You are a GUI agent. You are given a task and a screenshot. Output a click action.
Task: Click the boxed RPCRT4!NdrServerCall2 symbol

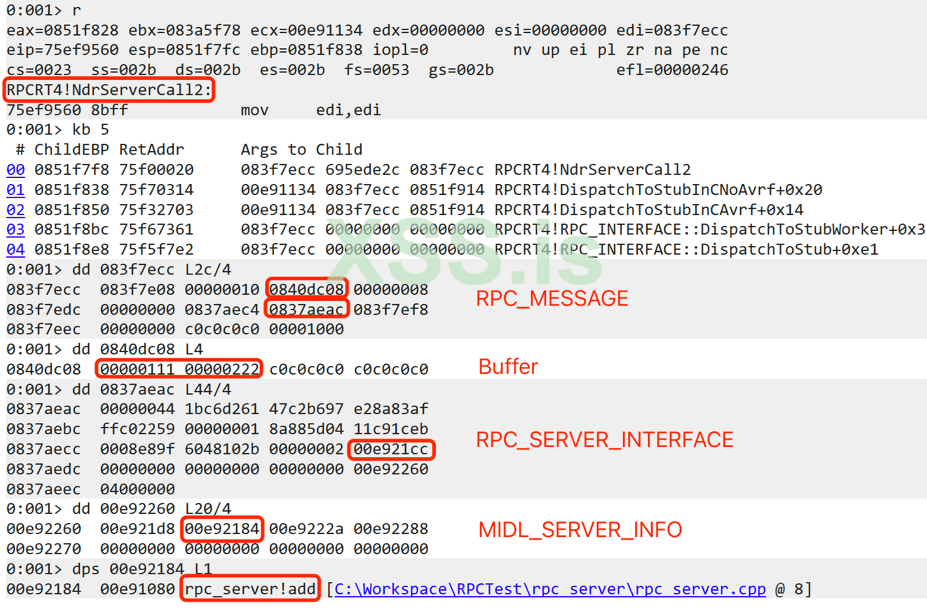(x=109, y=90)
